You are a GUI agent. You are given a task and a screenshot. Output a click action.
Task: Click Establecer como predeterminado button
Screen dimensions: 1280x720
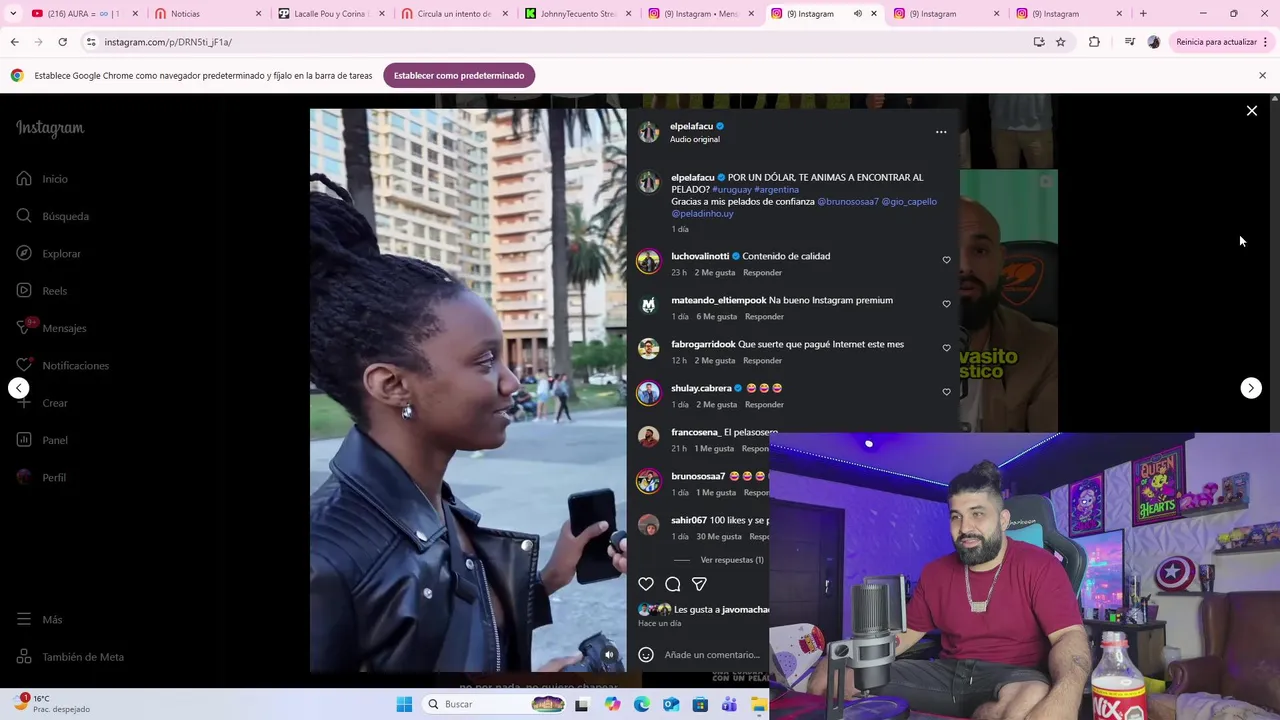[x=459, y=76]
